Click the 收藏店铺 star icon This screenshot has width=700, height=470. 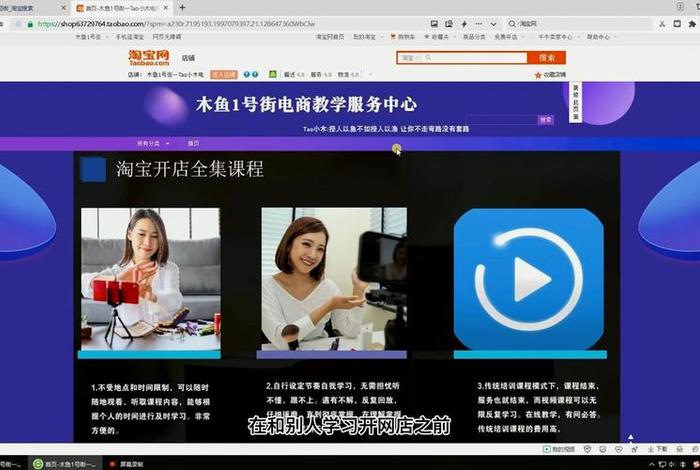click(538, 74)
